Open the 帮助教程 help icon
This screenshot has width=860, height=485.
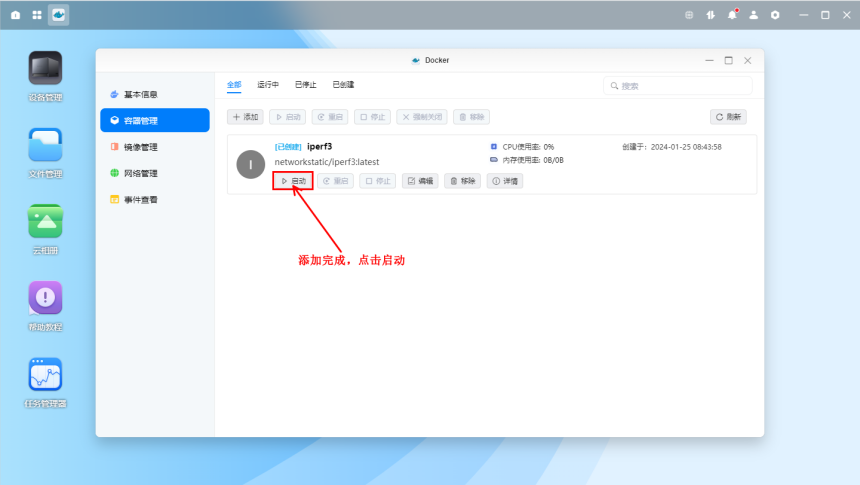(x=46, y=298)
